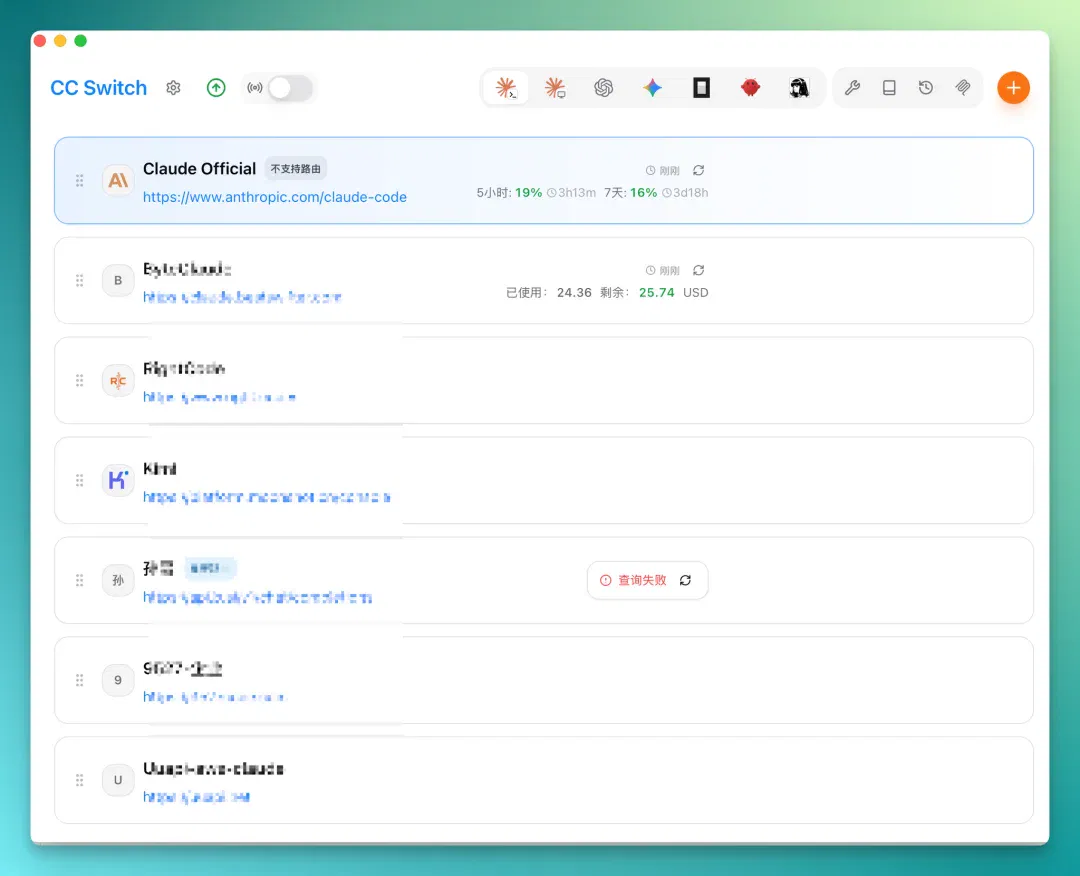Click the RC orange logo avatar
Image resolution: width=1080 pixels, height=876 pixels.
tap(118, 380)
